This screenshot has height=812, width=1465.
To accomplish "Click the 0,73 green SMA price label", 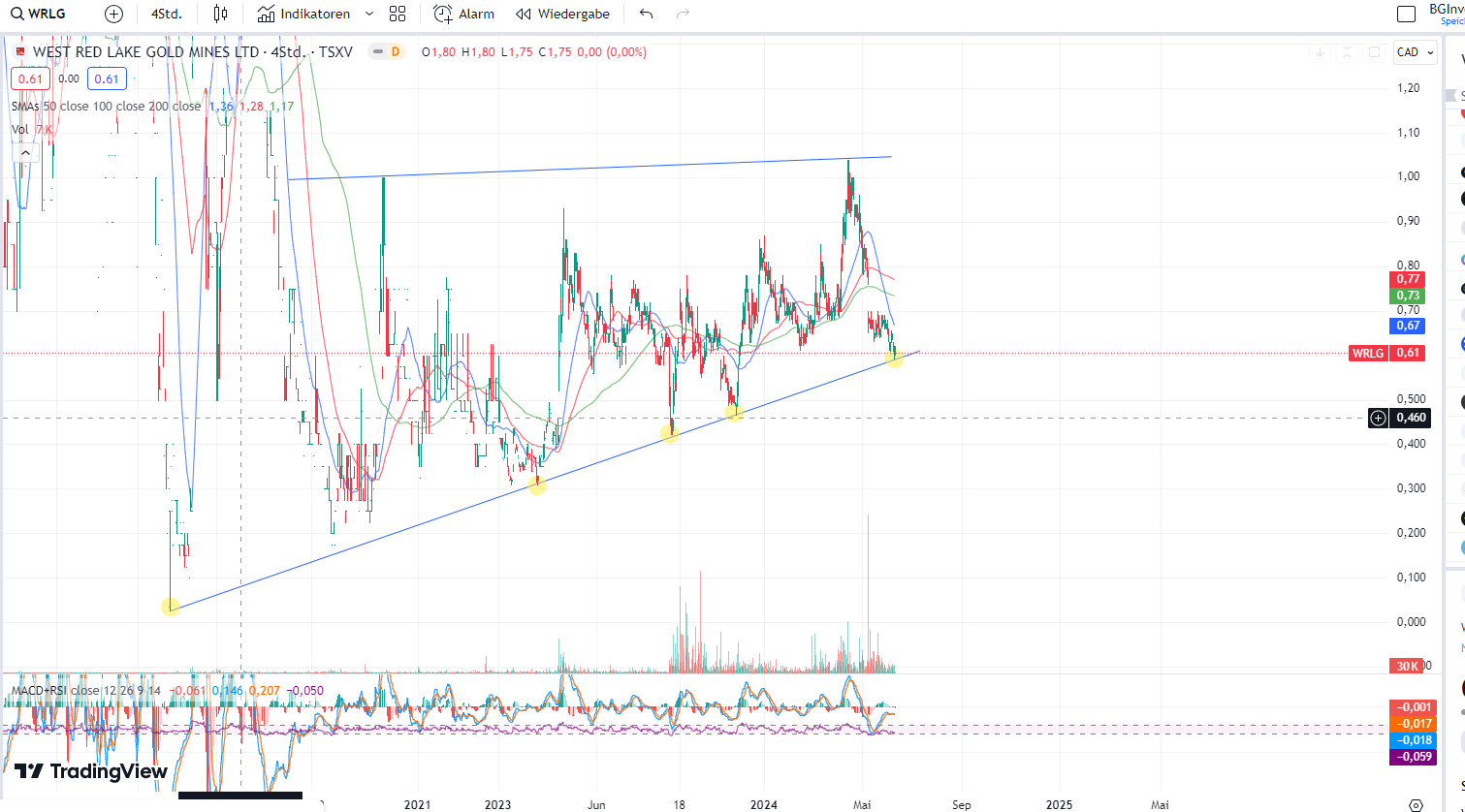I will (x=1407, y=296).
